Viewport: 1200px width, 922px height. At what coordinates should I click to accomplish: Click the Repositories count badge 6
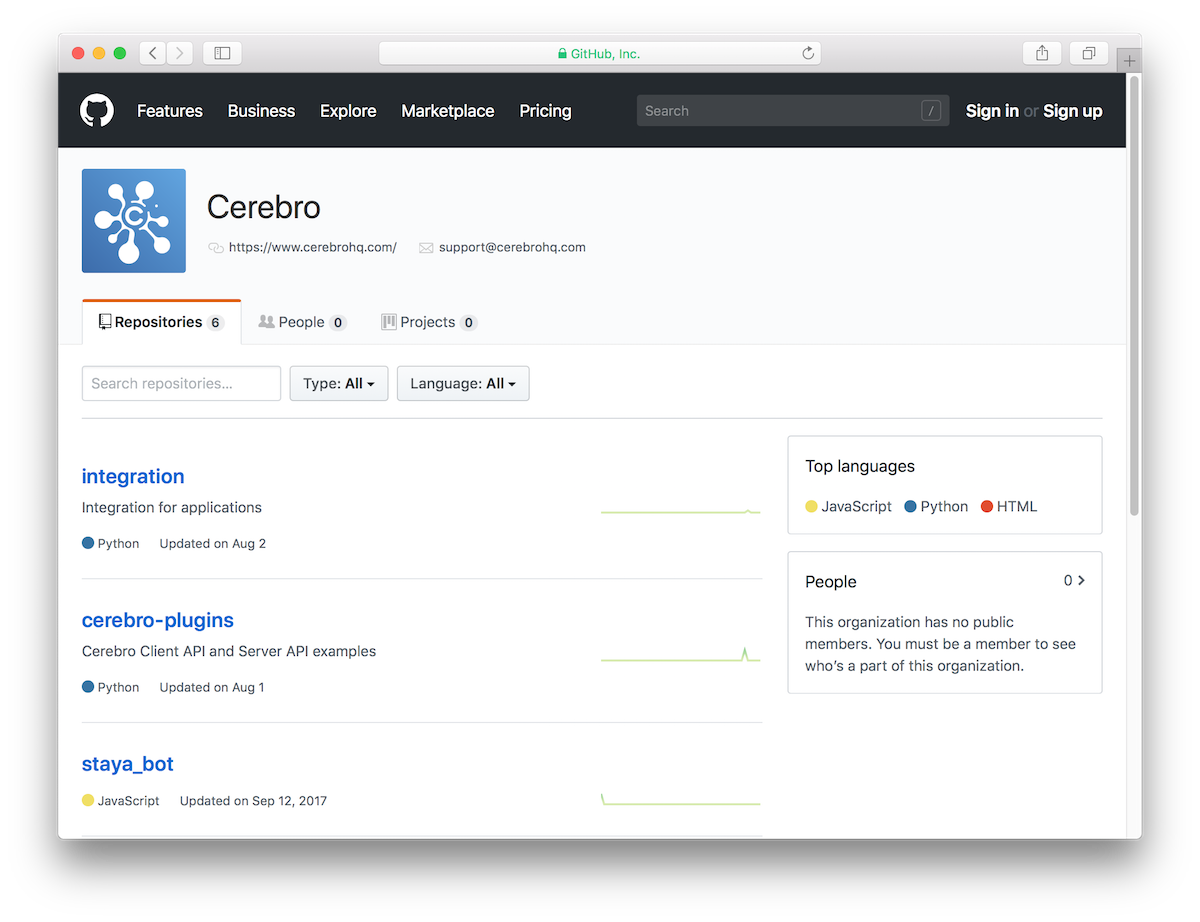coord(216,322)
